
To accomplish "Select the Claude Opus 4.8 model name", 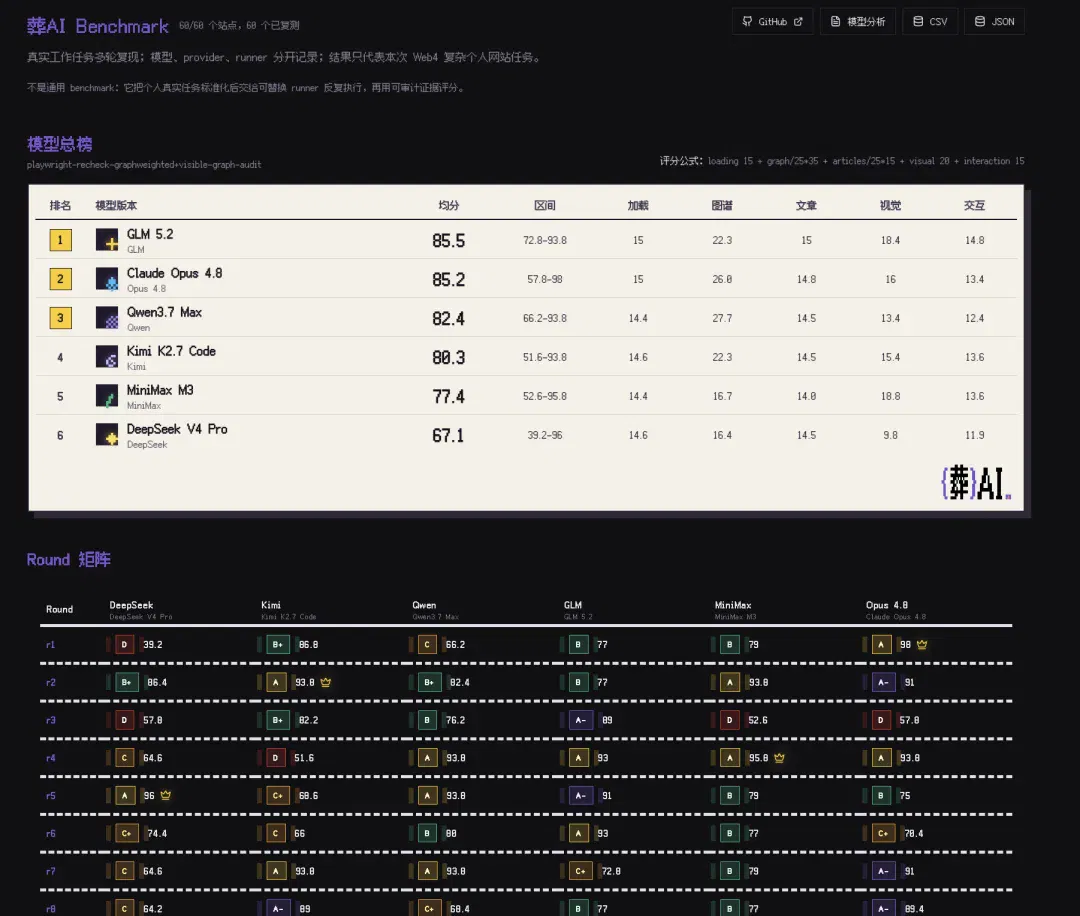I will (174, 273).
